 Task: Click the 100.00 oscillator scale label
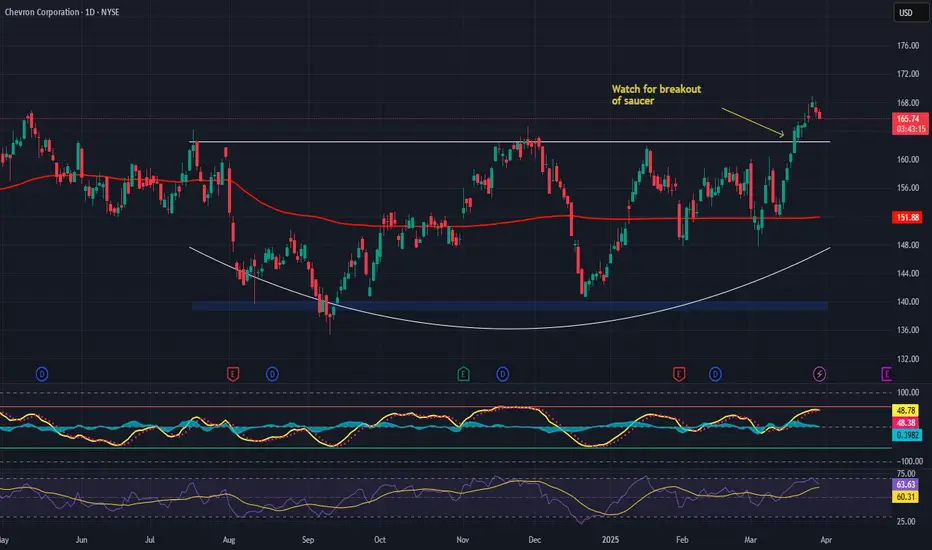908,392
